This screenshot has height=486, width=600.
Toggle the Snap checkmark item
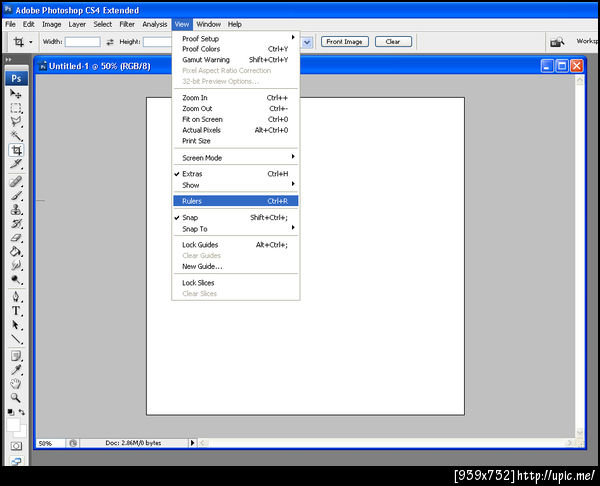[235, 217]
